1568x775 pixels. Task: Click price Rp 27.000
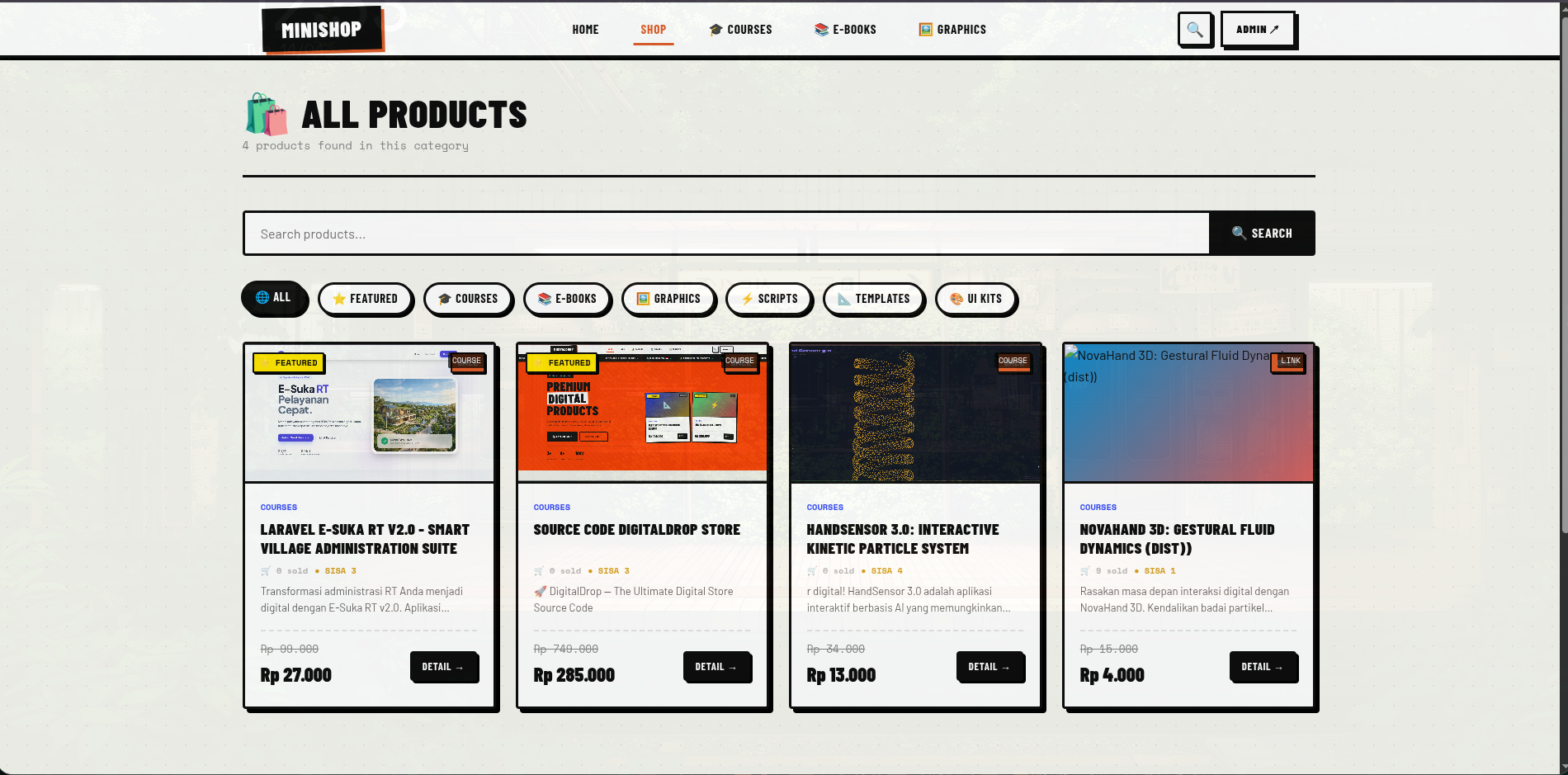[x=295, y=675]
